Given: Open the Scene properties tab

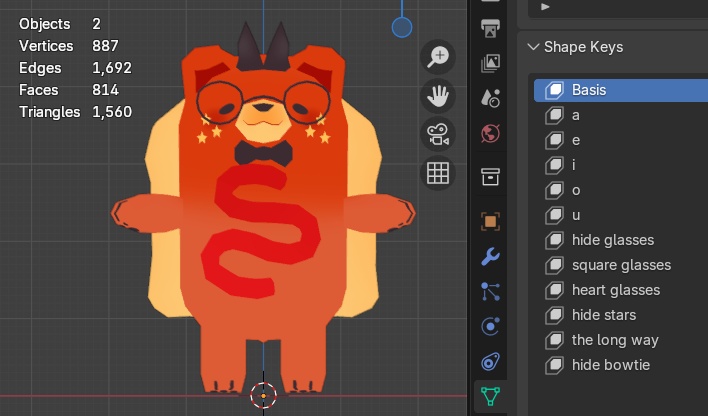Looking at the screenshot, I should pos(490,98).
